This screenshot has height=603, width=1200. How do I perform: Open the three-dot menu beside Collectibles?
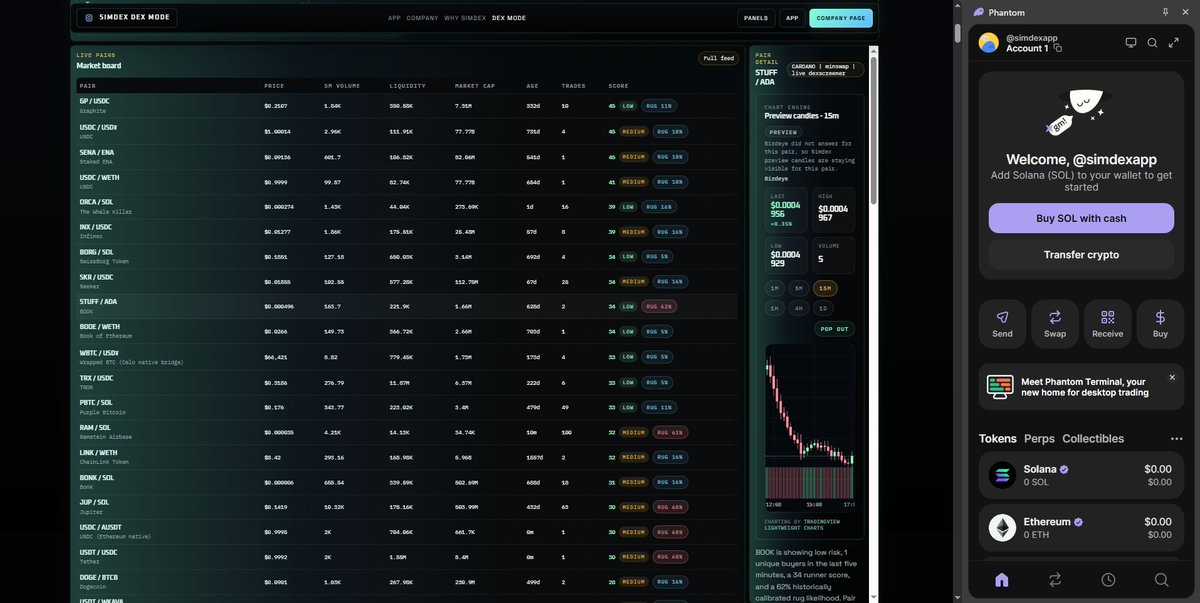tap(1177, 439)
